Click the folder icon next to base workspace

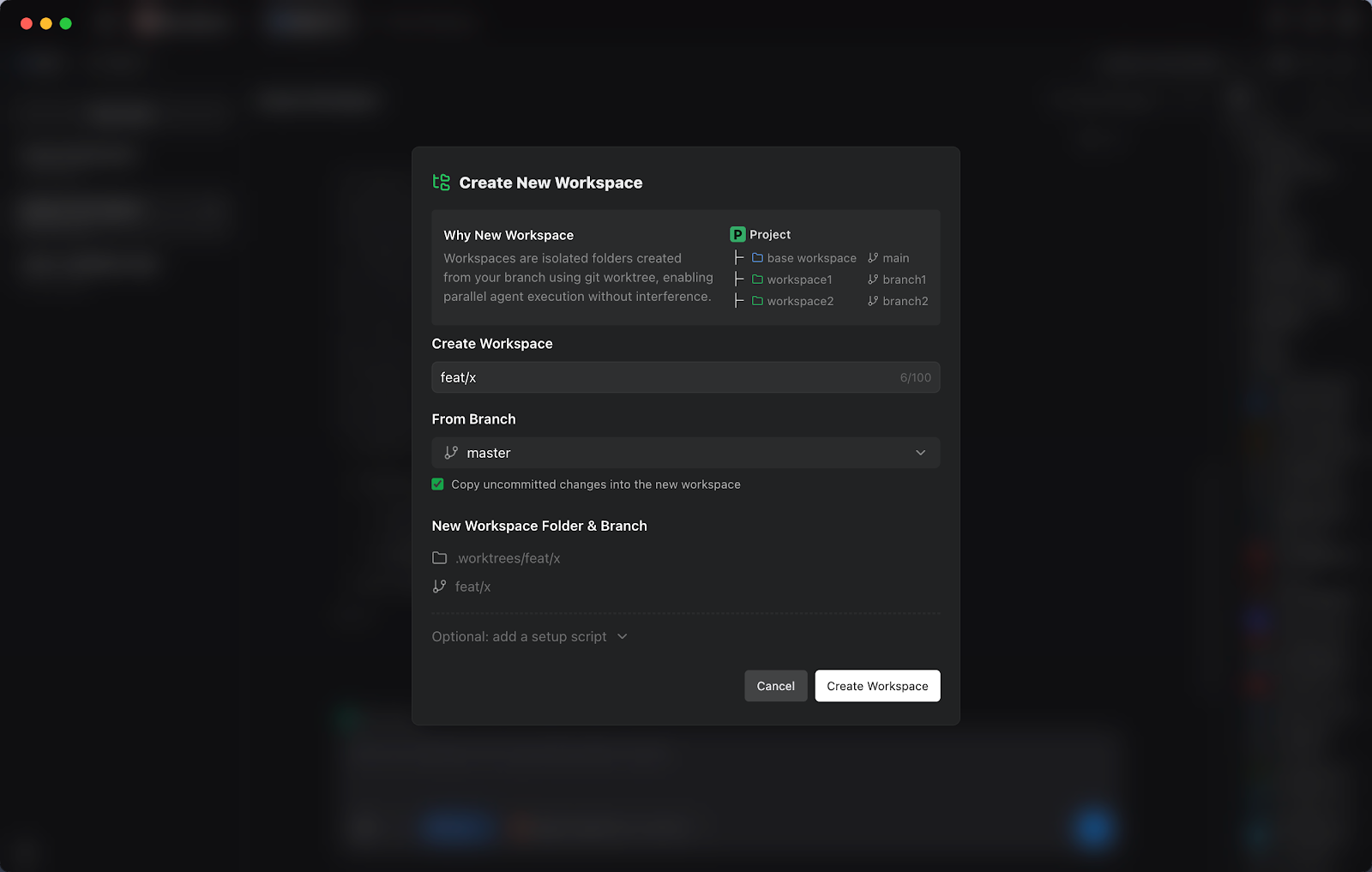[758, 257]
